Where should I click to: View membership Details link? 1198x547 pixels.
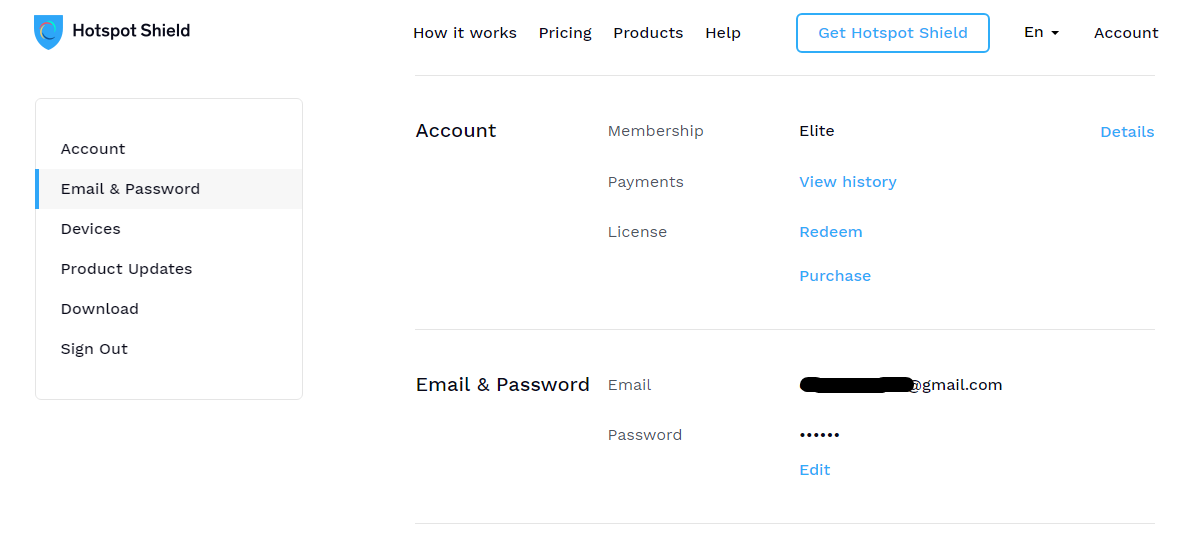1127,132
